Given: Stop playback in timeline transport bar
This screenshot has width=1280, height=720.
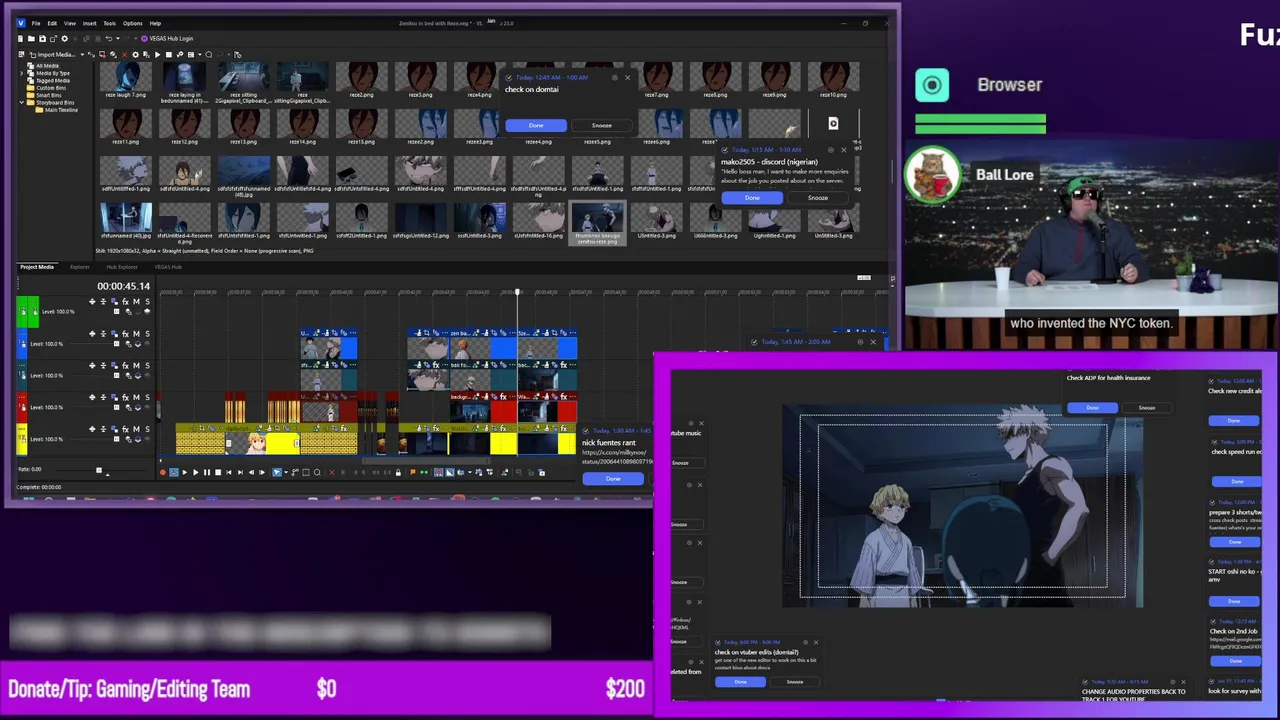Looking at the screenshot, I should (x=218, y=472).
